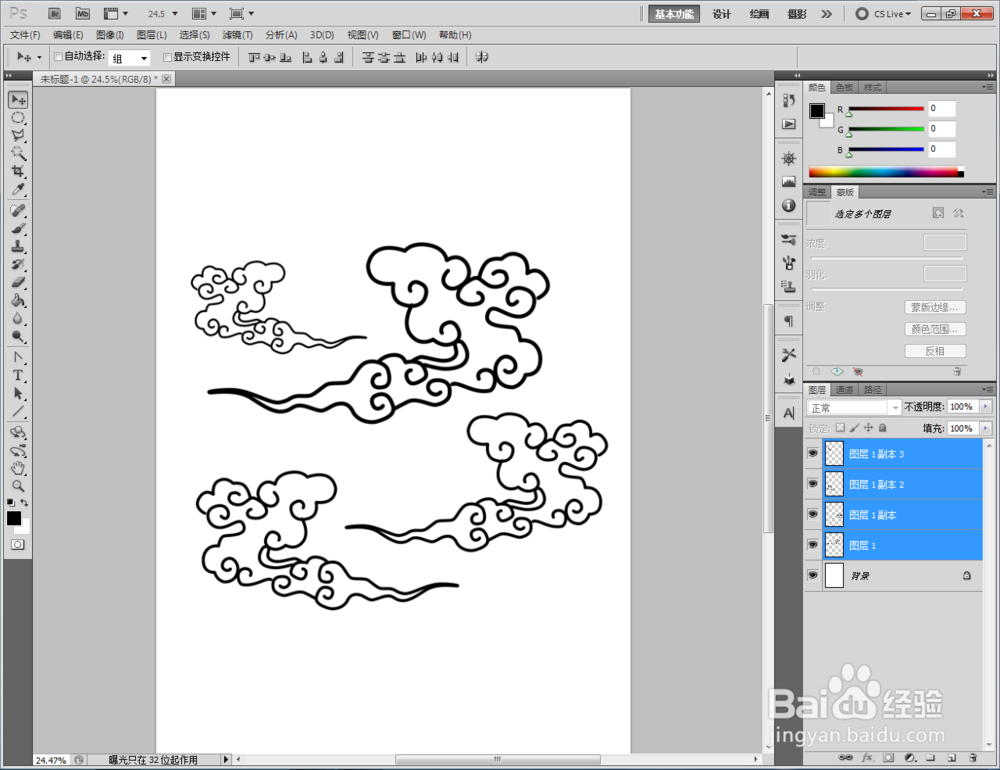Screen dimensions: 1000x770
Task: Switch to the 通道 tab
Action: click(844, 390)
